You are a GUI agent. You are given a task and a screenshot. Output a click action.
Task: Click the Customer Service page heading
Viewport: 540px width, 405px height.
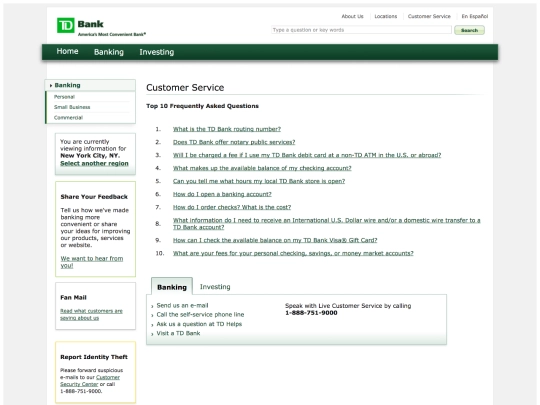click(x=185, y=87)
